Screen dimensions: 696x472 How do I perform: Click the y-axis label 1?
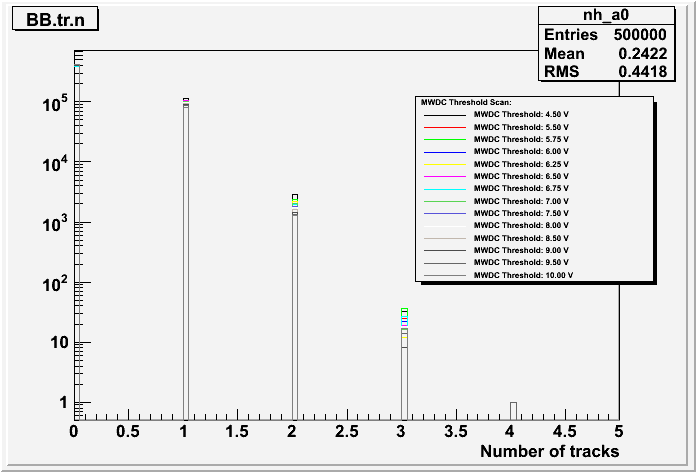click(63, 403)
